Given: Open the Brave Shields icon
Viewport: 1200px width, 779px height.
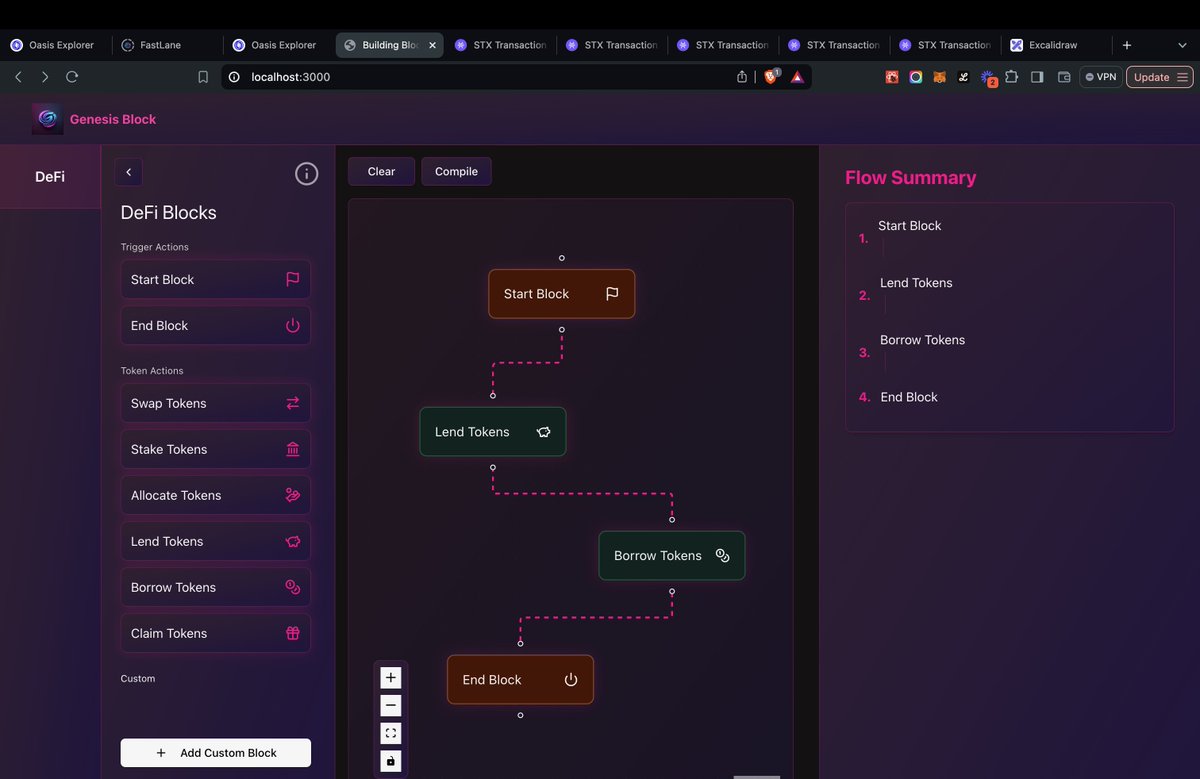Looking at the screenshot, I should (771, 76).
